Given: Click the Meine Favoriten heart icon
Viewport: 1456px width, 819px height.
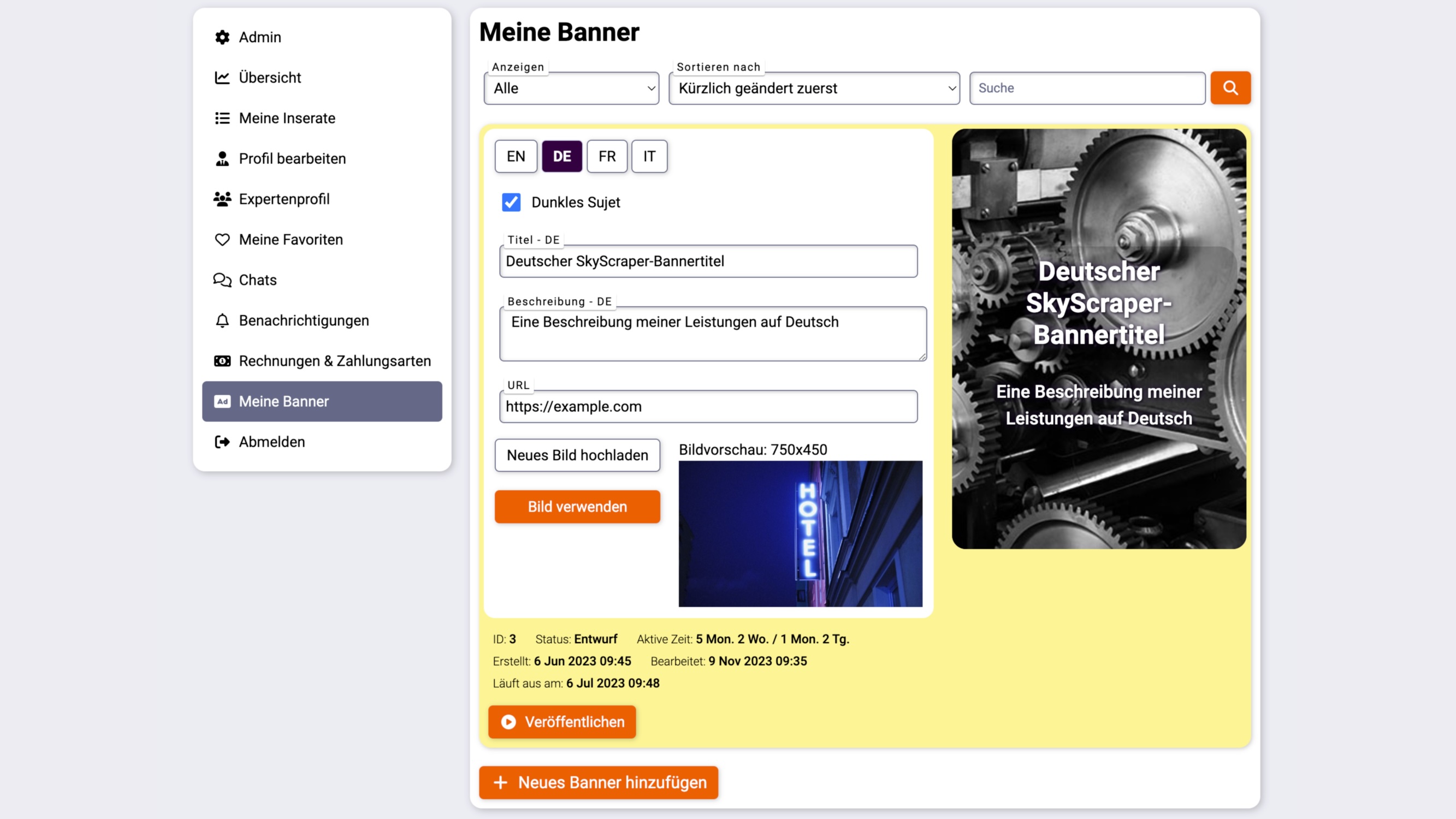Looking at the screenshot, I should pyautogui.click(x=222, y=240).
